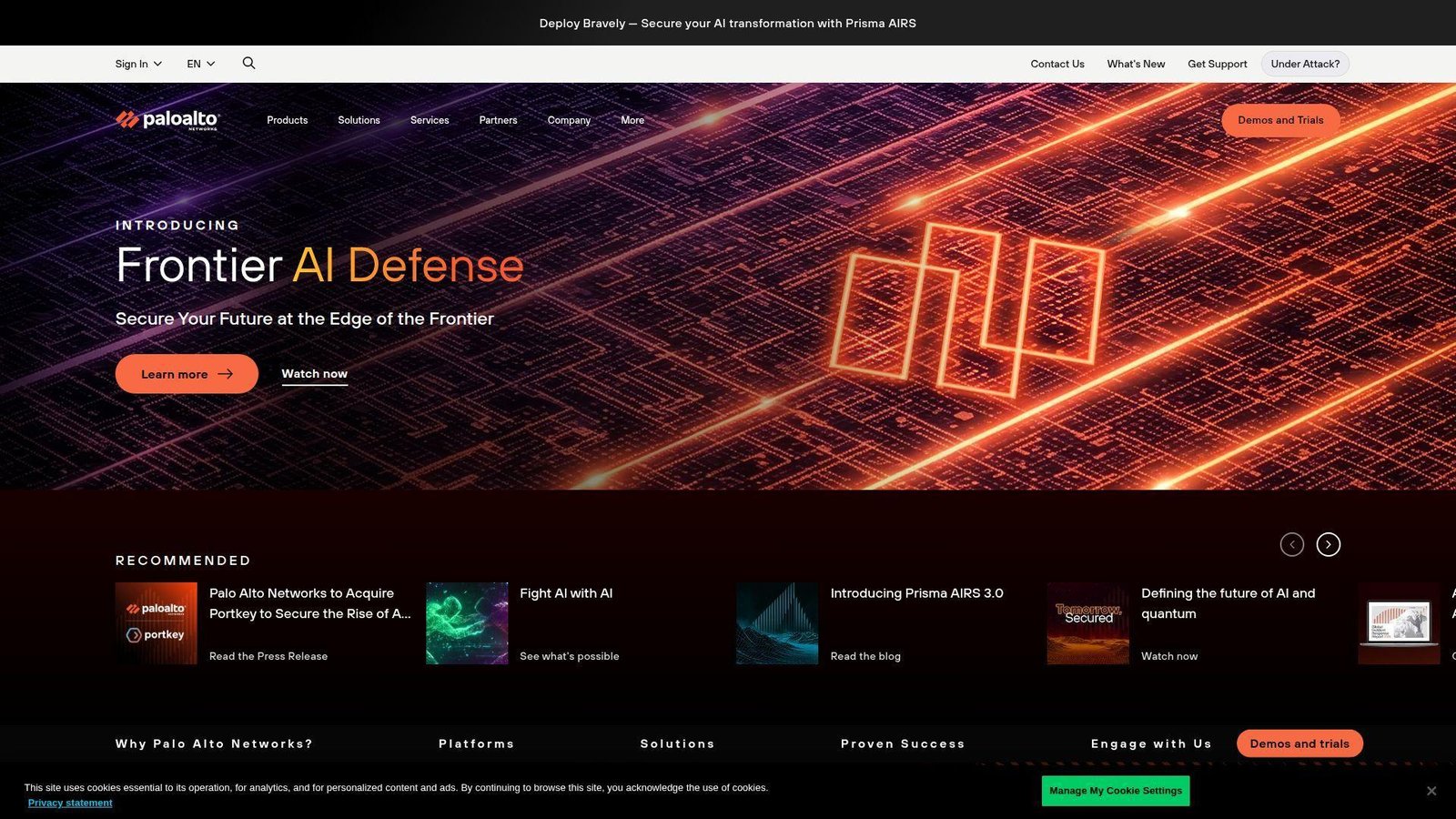Screen dimensions: 1456x819
Task: Open the What's New link
Action: 1136,64
